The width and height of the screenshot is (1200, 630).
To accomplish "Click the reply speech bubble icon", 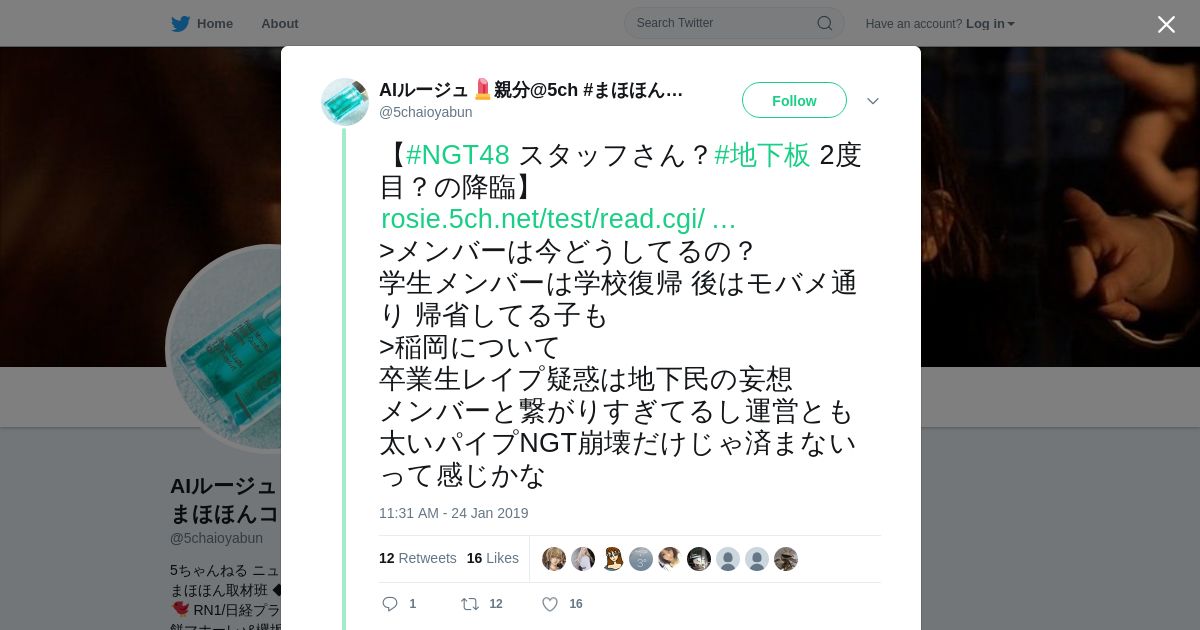I will (x=390, y=604).
